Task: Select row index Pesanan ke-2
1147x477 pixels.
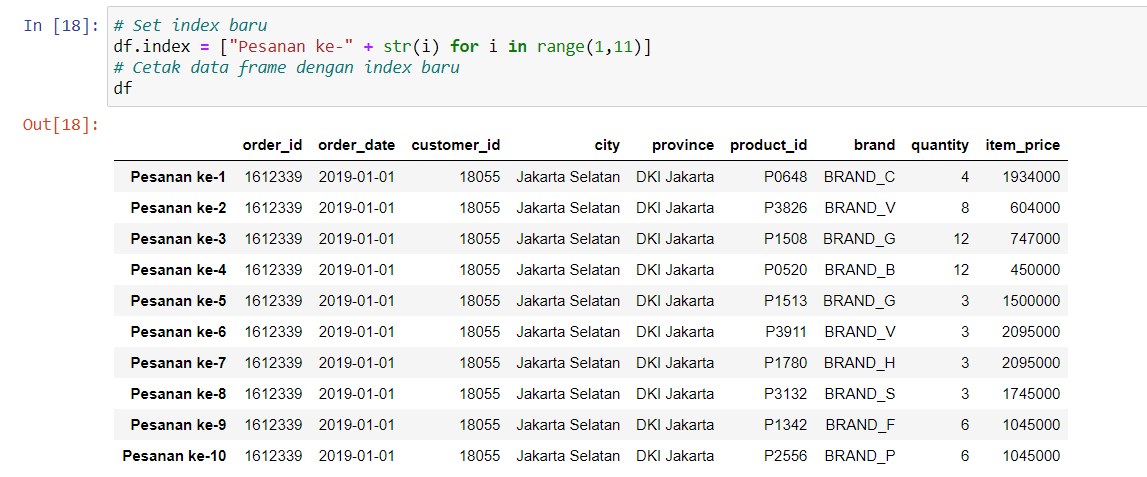Action: (178, 208)
